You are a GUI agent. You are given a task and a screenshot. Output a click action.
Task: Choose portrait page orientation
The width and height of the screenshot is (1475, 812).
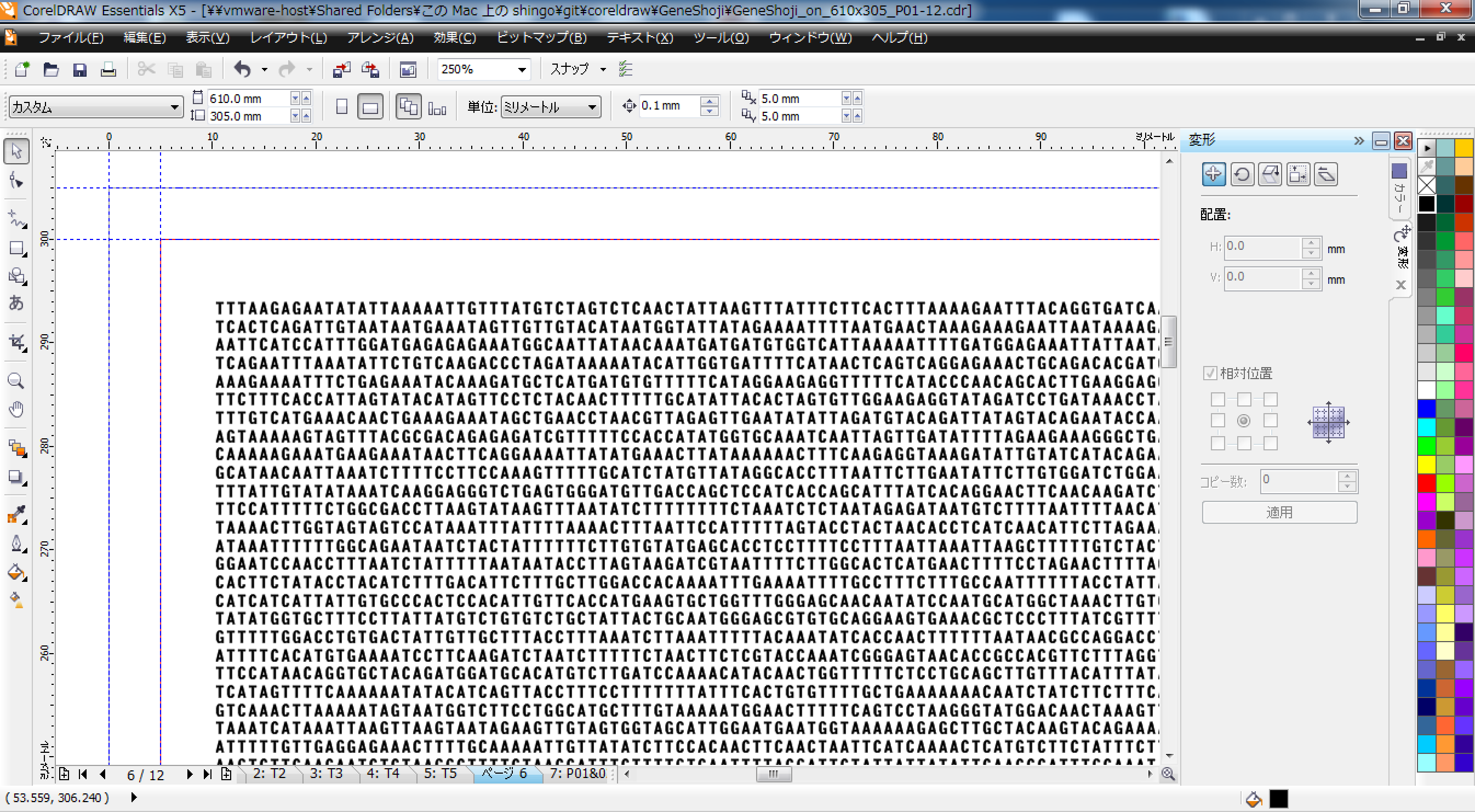(x=342, y=106)
